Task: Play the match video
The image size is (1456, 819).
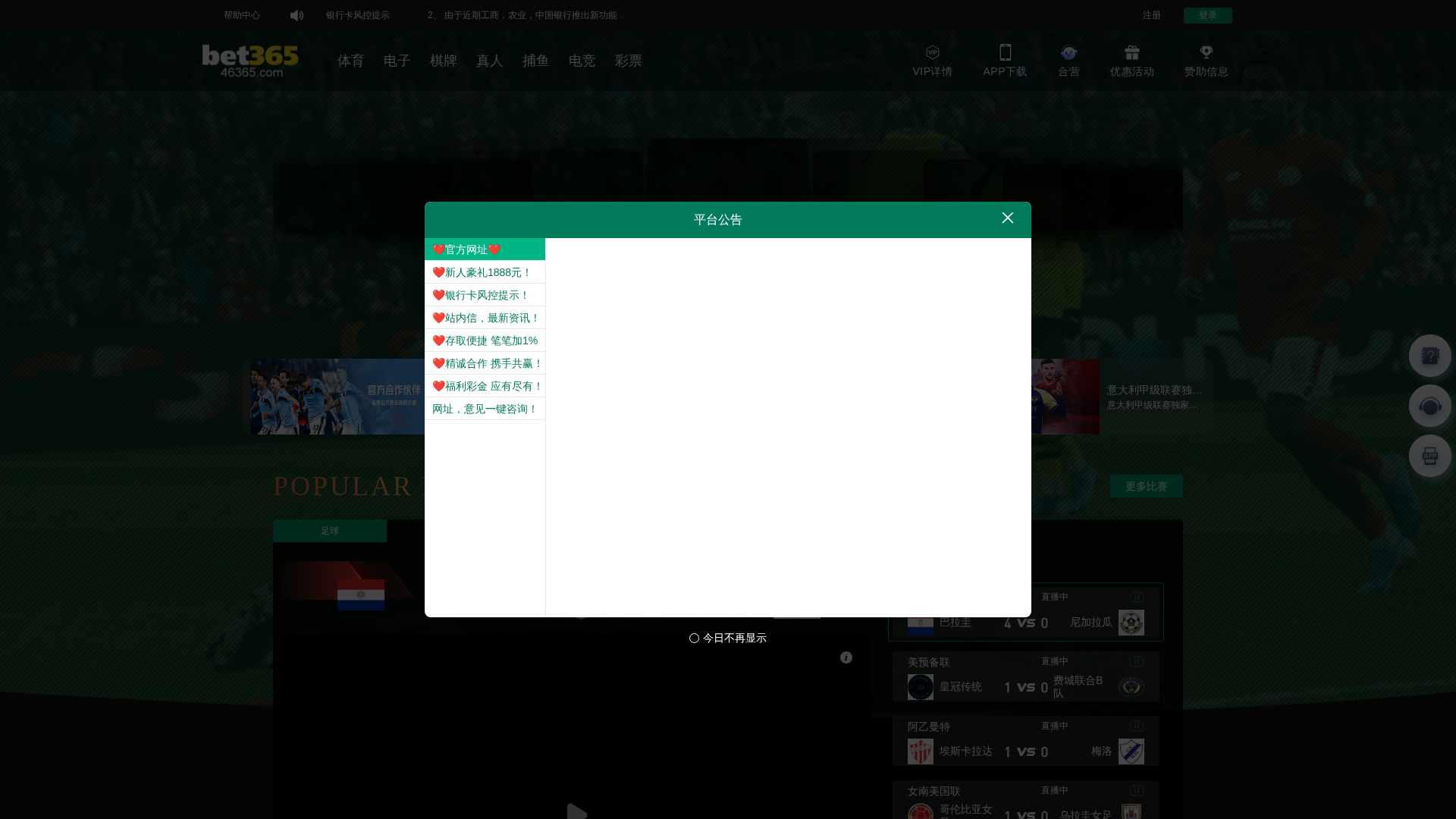Action: (576, 811)
